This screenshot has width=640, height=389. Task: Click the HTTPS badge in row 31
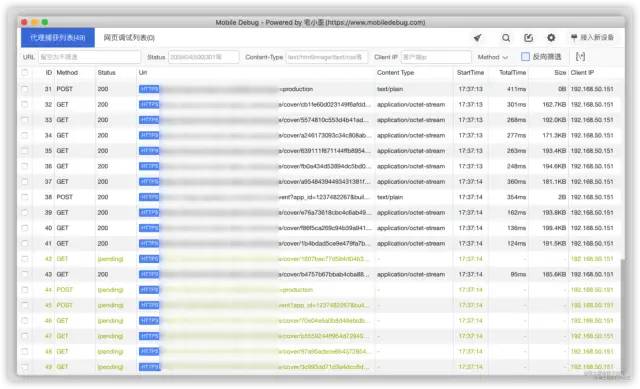tap(149, 89)
